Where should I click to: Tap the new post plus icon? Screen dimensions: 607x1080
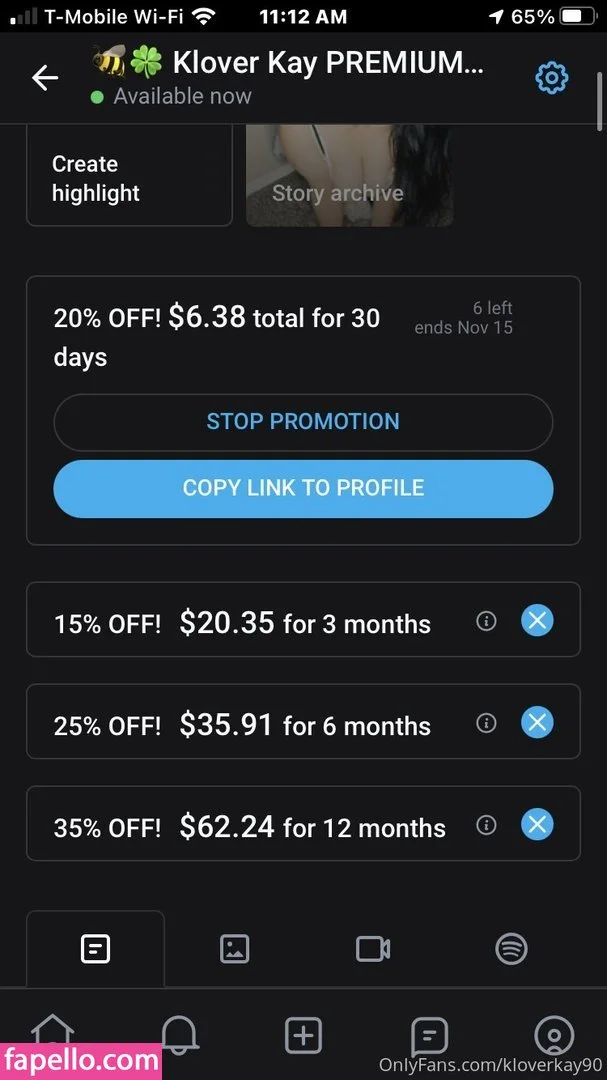click(303, 1035)
